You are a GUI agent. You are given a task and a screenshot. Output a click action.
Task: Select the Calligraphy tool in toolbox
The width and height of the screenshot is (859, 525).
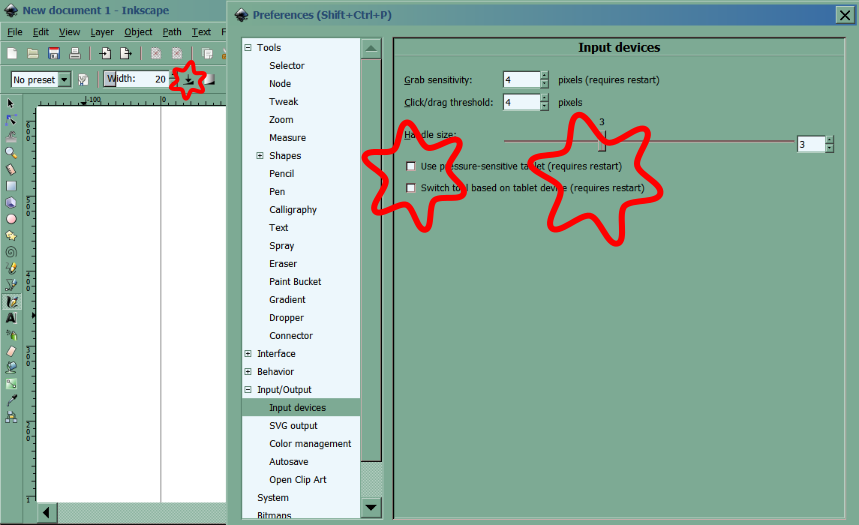coord(11,301)
